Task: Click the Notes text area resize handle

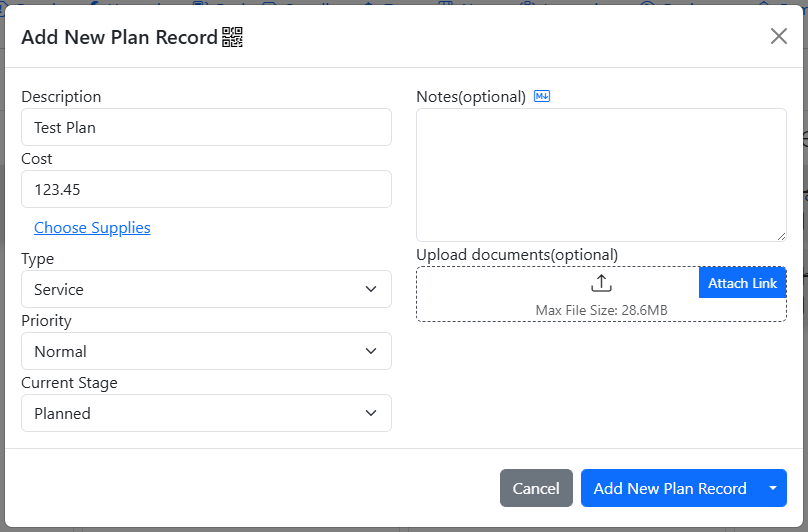Action: [781, 236]
